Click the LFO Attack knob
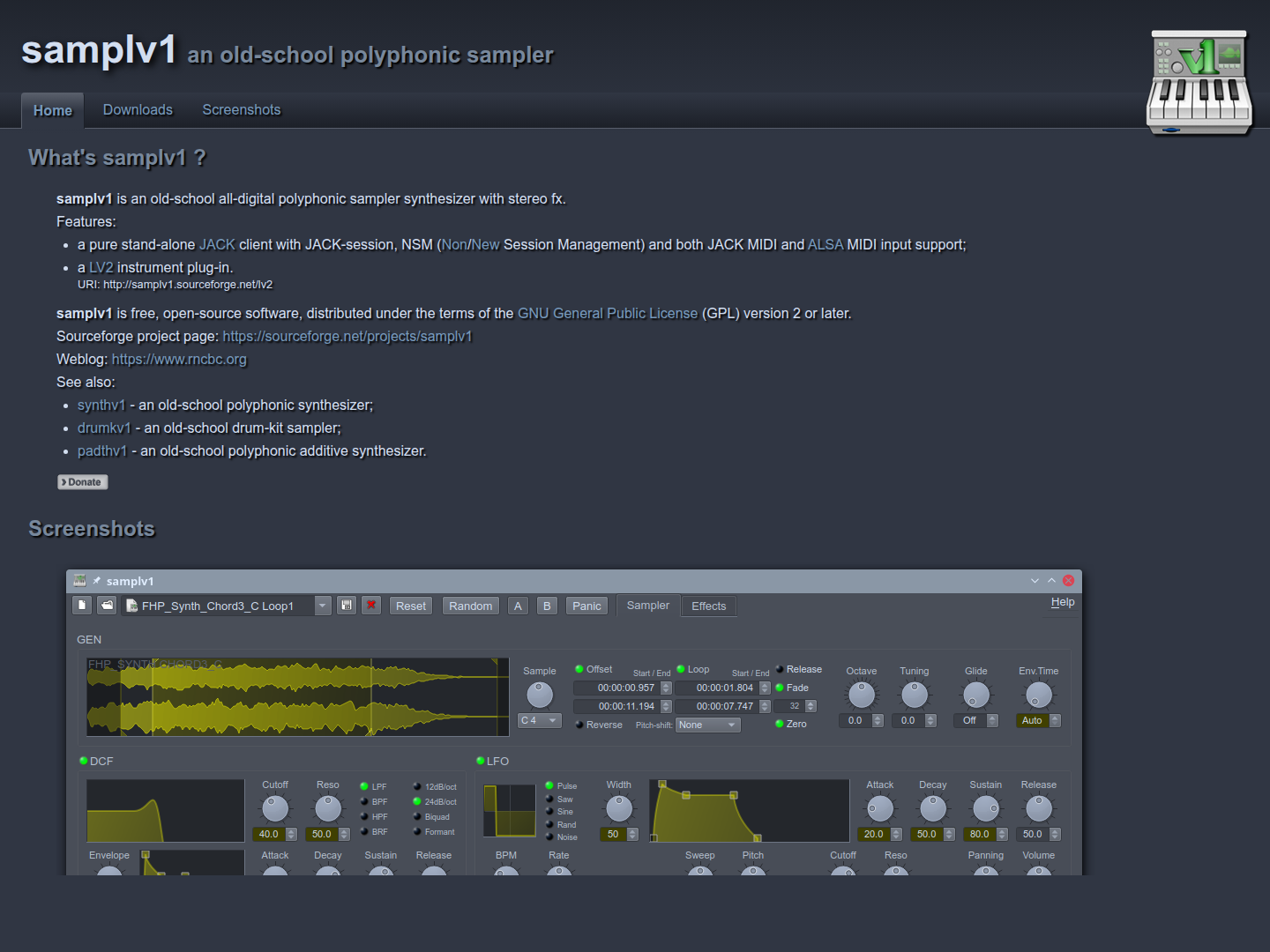This screenshot has width=1270, height=952. tap(880, 808)
